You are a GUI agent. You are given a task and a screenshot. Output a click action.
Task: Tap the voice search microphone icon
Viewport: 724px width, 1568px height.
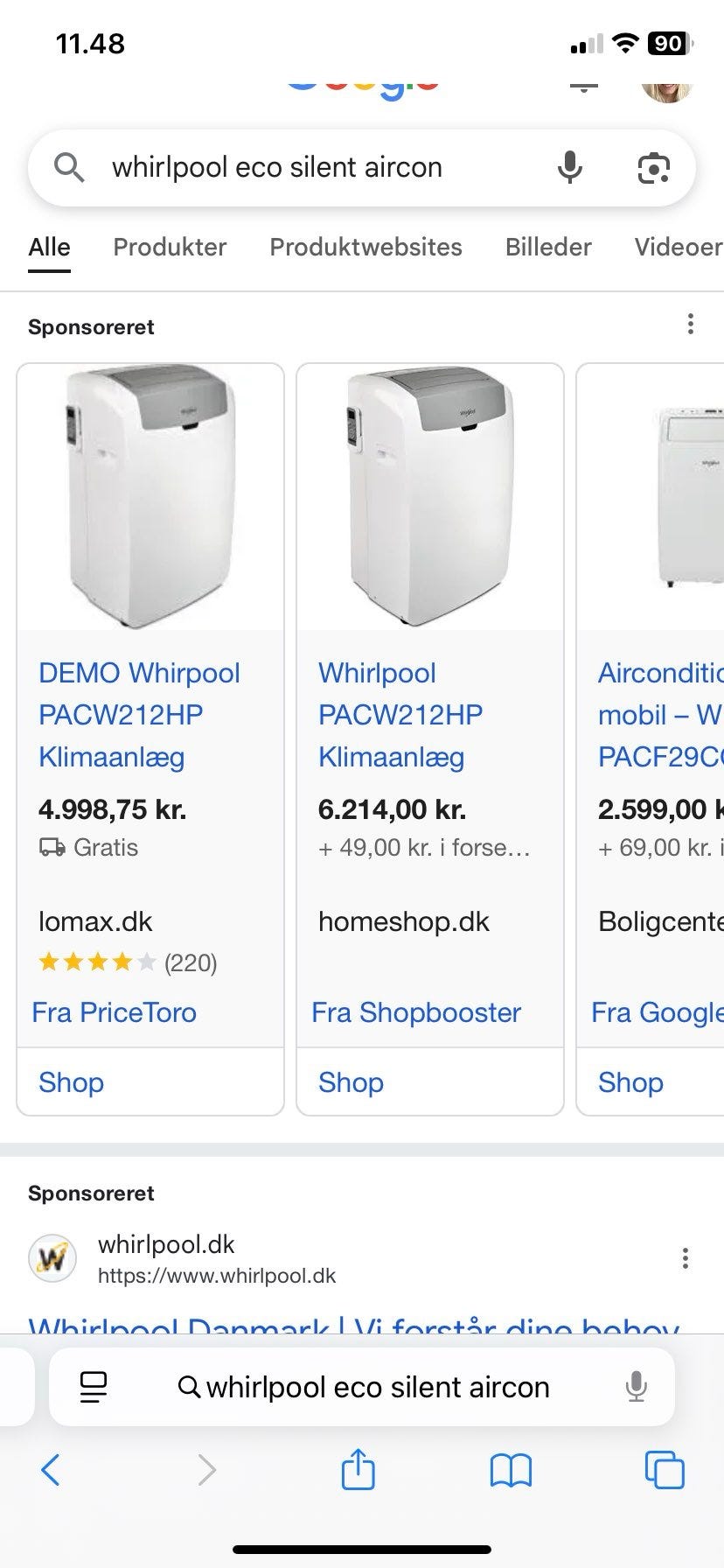pyautogui.click(x=569, y=167)
